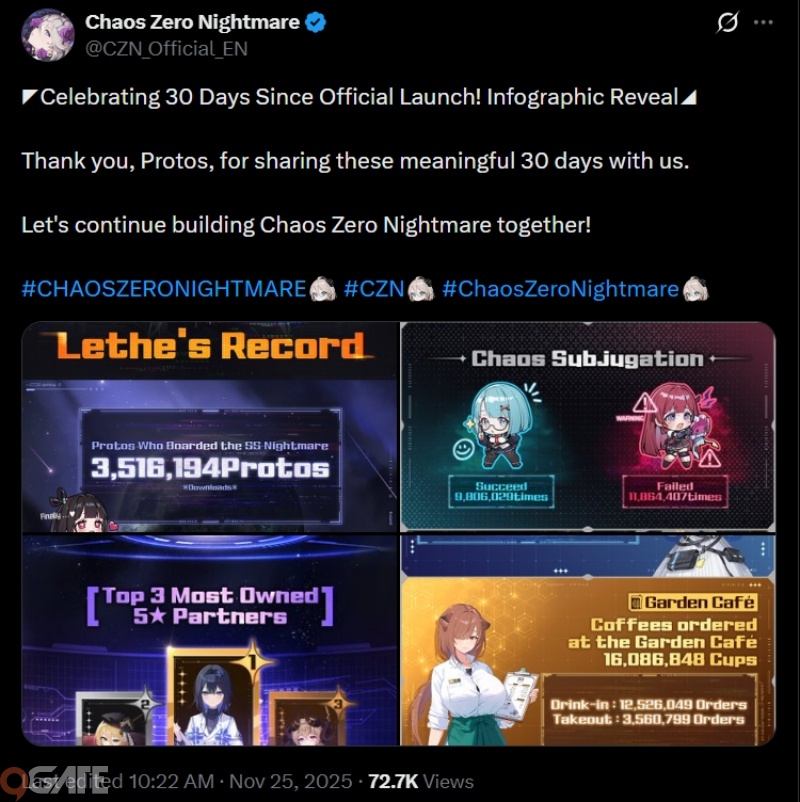Open the @CZN_Official_EN handle
800x802 pixels.
(x=166, y=49)
